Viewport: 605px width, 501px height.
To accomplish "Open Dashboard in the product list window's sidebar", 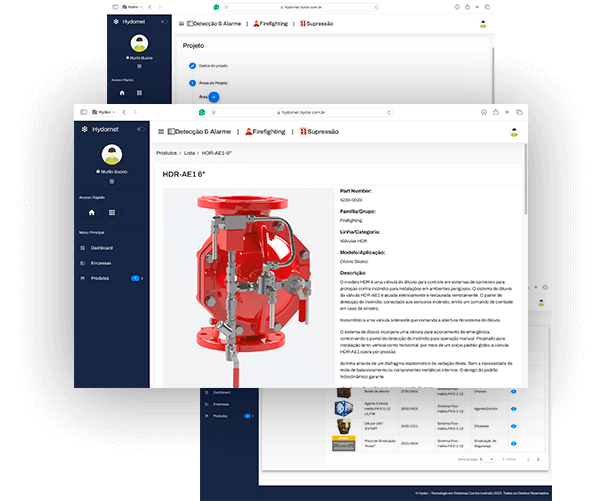I will pyautogui.click(x=221, y=392).
